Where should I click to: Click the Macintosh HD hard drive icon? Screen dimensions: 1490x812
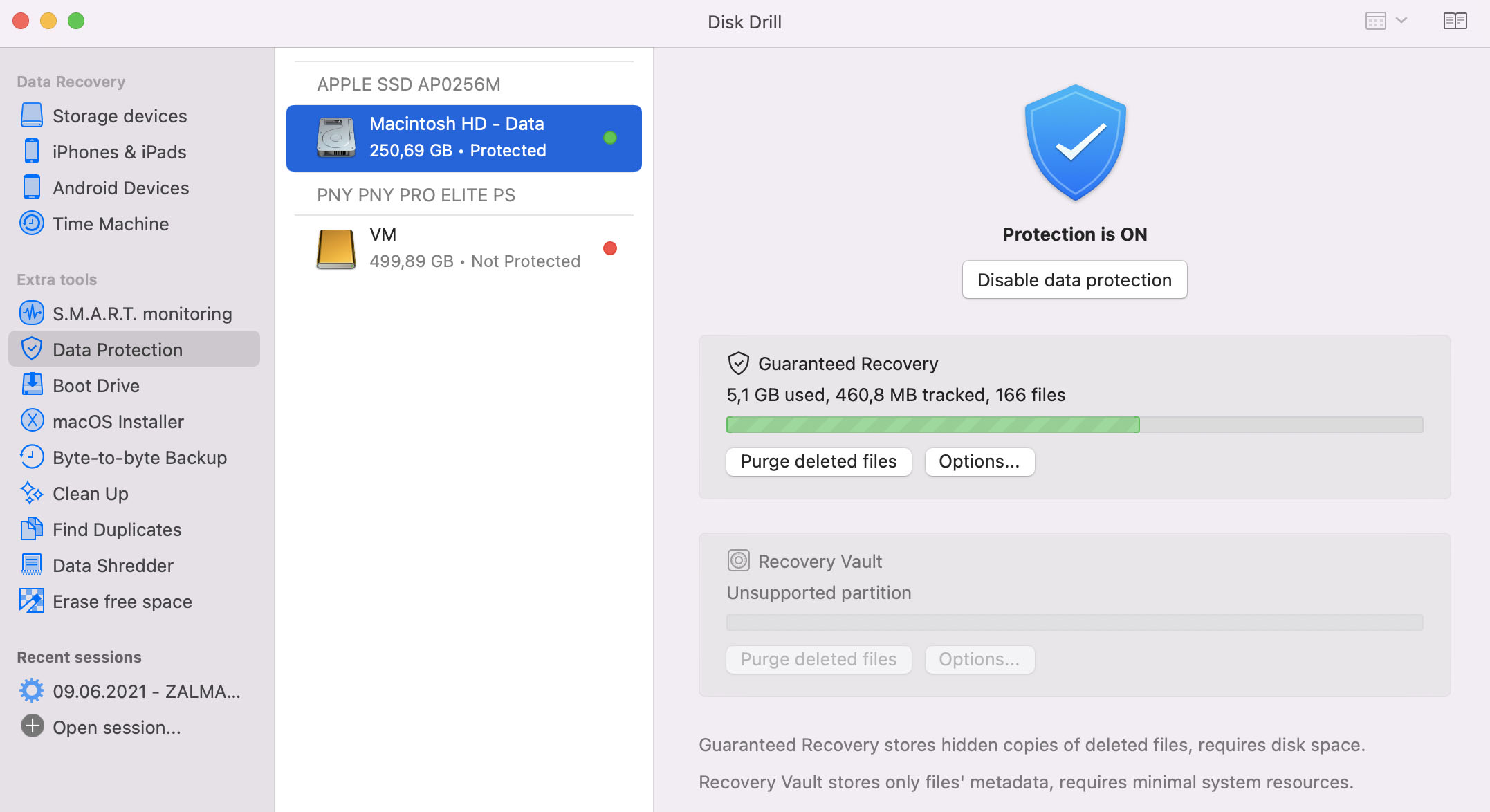coord(336,138)
